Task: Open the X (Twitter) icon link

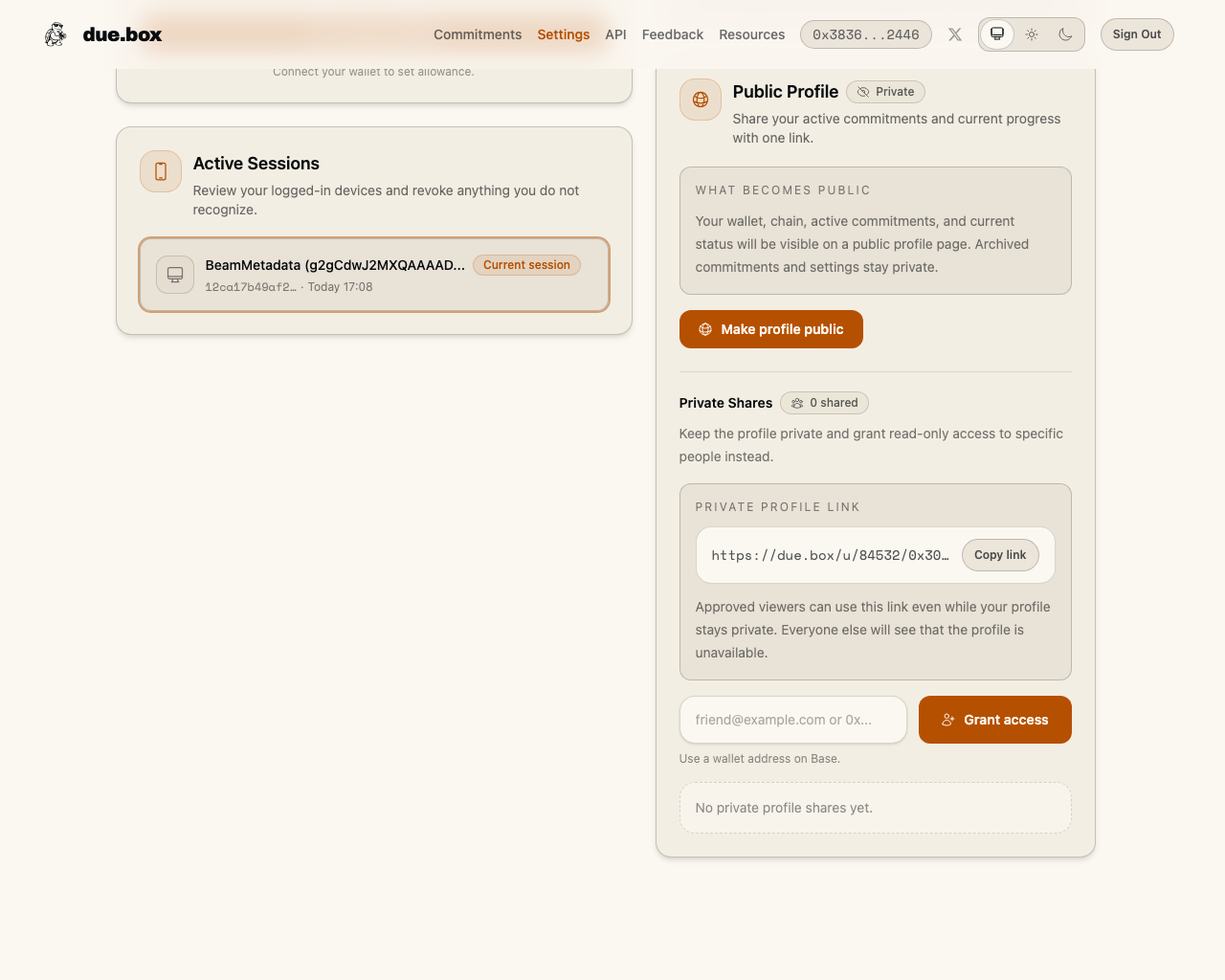Action: pyautogui.click(x=955, y=34)
